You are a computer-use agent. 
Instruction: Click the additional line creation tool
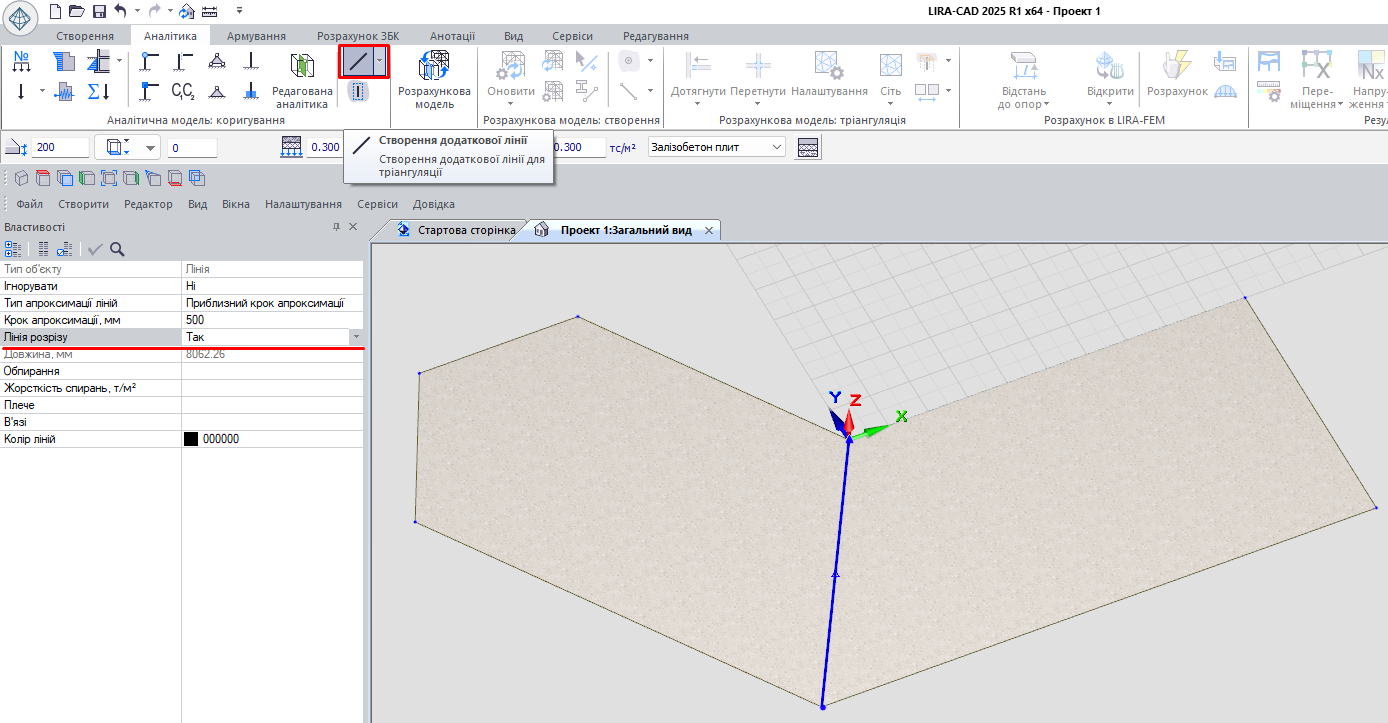[357, 62]
